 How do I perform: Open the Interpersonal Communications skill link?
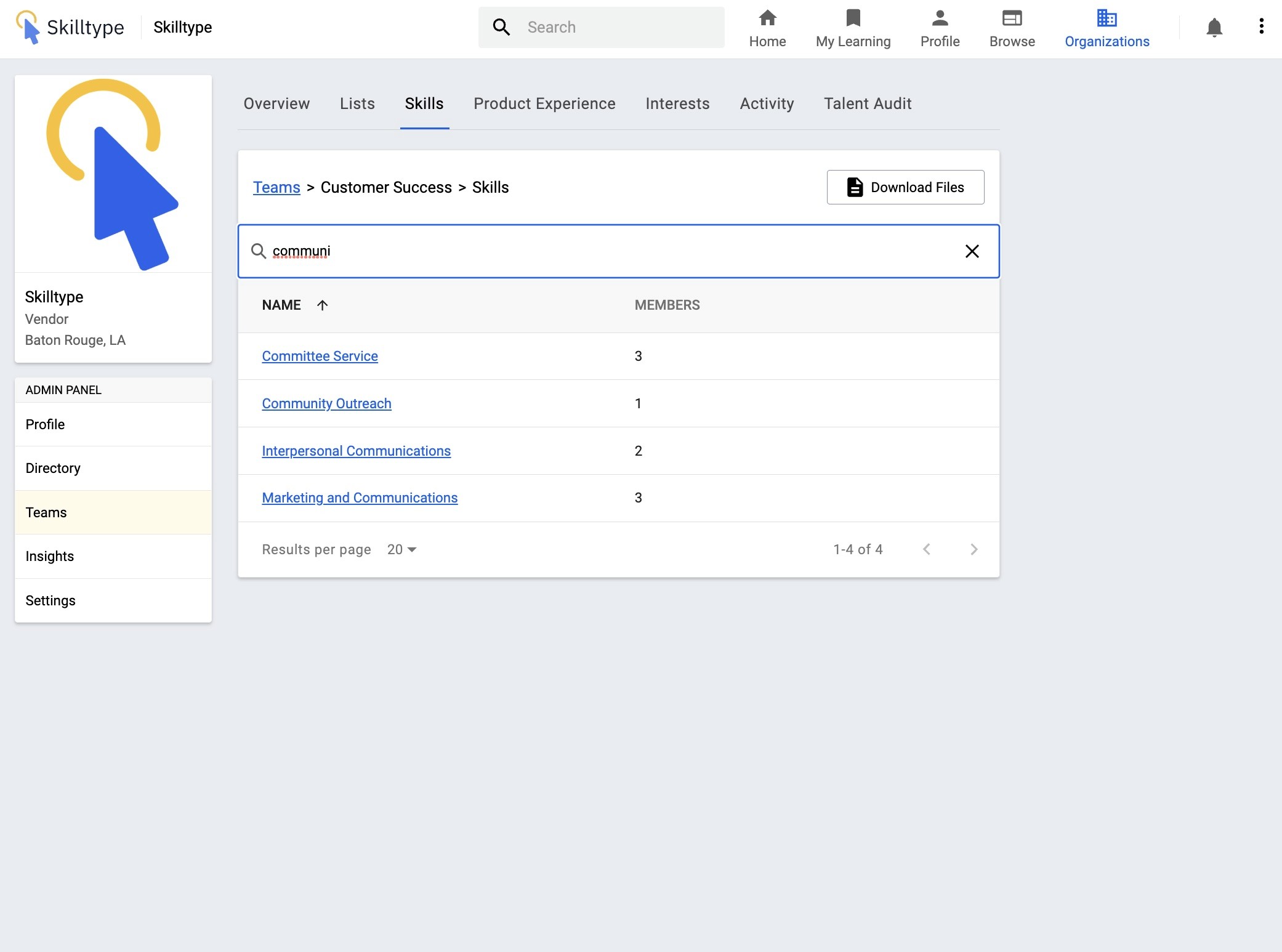(356, 451)
